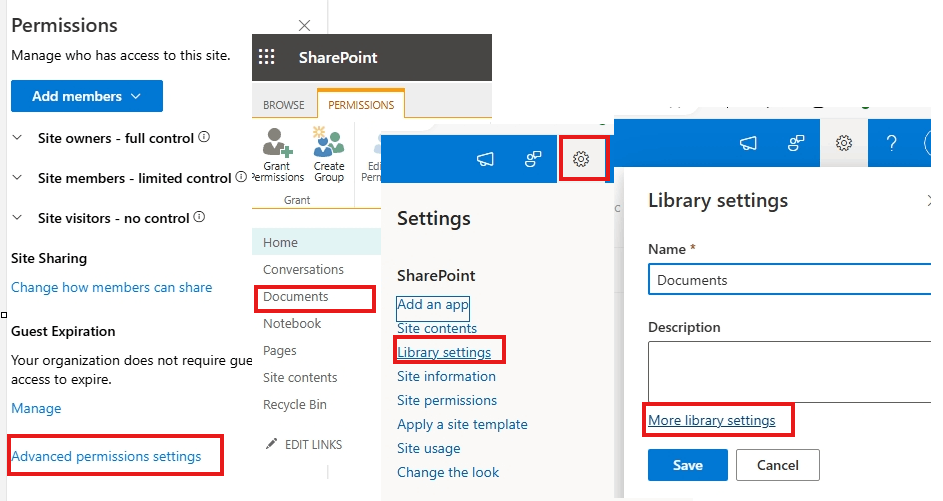Click the gear icon above Library settings

[x=844, y=143]
